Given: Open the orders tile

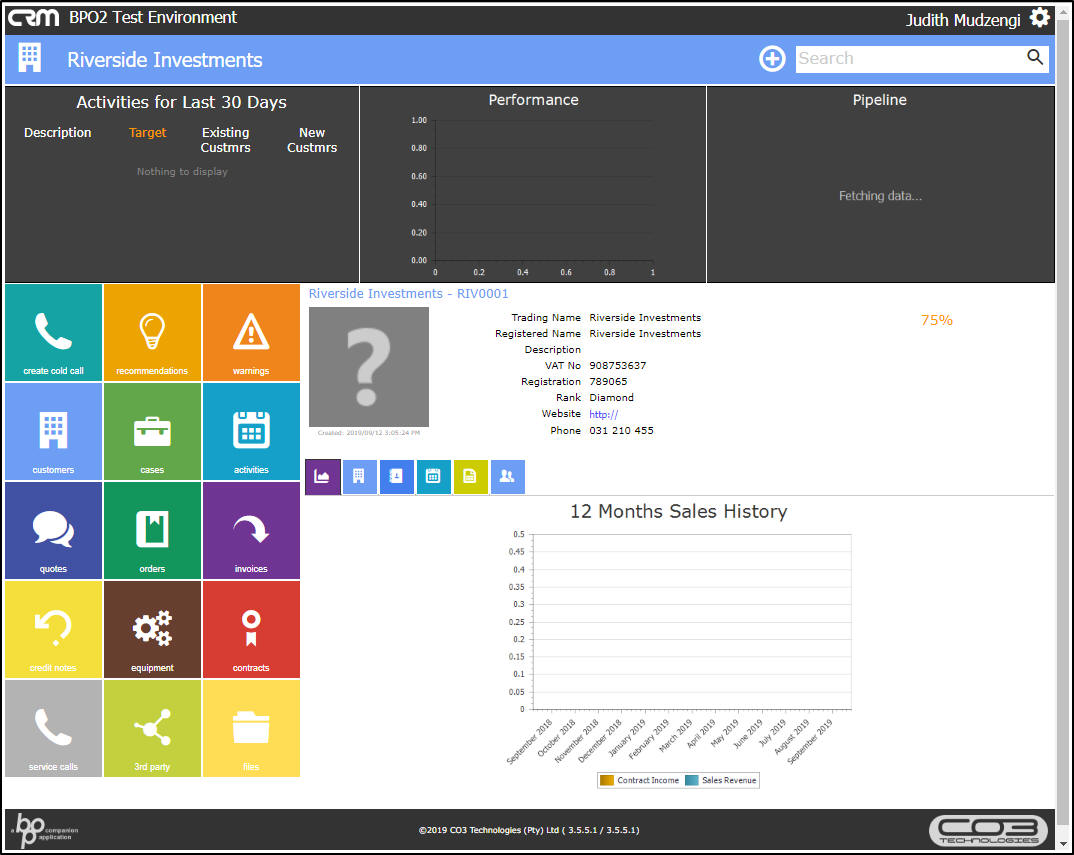Looking at the screenshot, I should (x=152, y=530).
